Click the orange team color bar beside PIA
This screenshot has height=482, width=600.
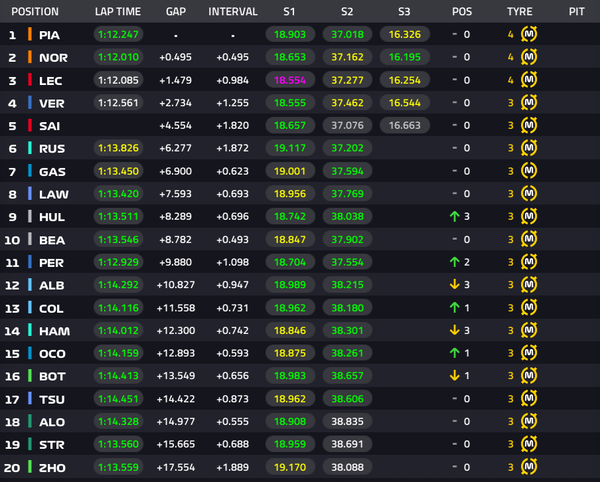point(29,34)
